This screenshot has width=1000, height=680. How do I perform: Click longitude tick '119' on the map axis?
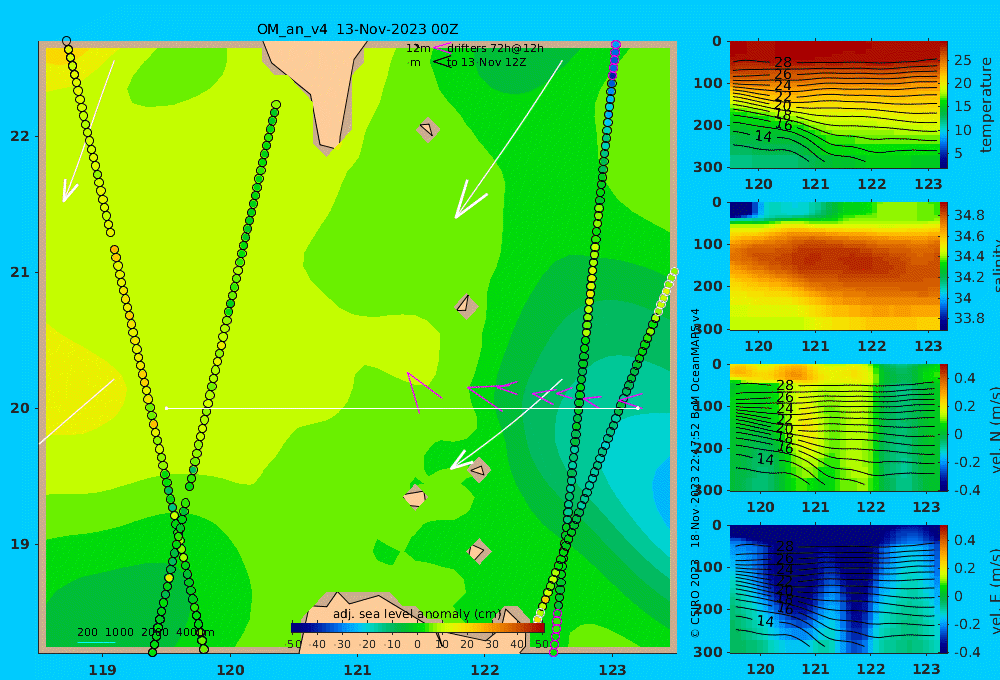pos(102,670)
